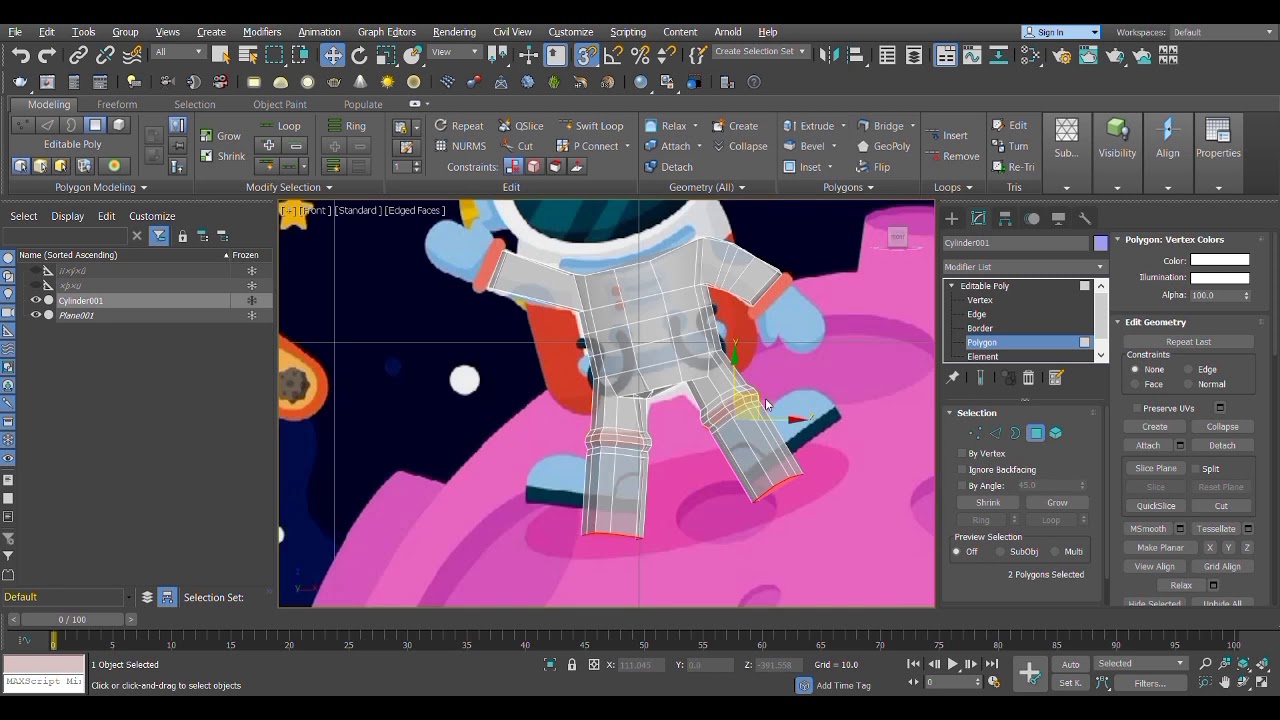Select the Element sub-object icon in Selection
The image size is (1280, 720).
[x=1055, y=433]
